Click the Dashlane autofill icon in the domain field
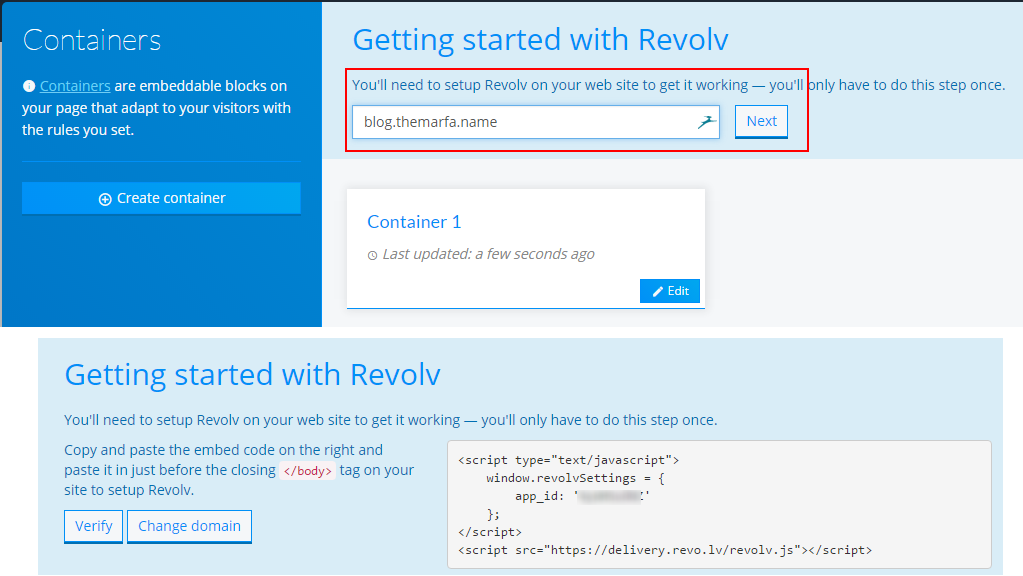This screenshot has height=576, width=1023. tap(707, 121)
